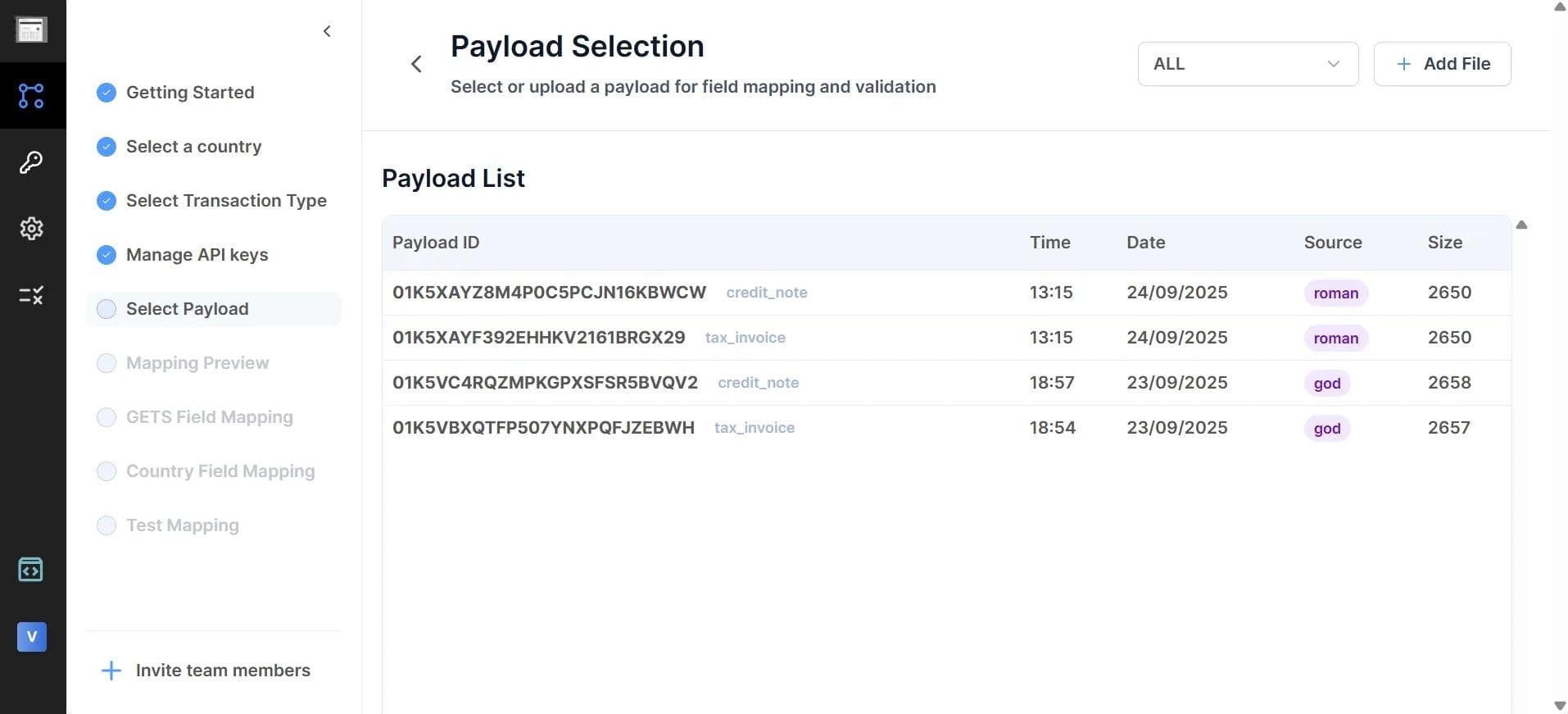The width and height of the screenshot is (1568, 714).
Task: Open the Select Transaction Type step
Action: coord(214,201)
